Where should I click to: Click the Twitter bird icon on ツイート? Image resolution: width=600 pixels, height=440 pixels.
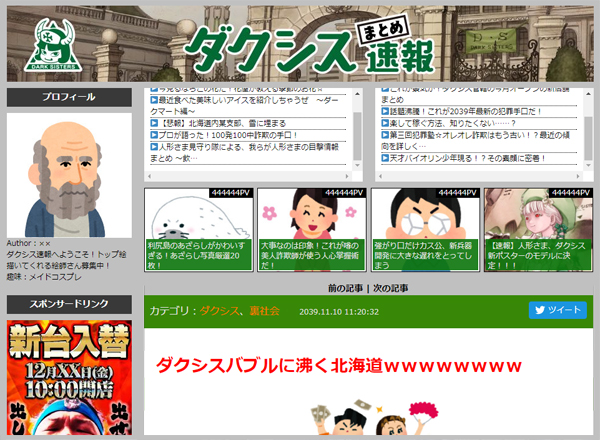pyautogui.click(x=540, y=310)
